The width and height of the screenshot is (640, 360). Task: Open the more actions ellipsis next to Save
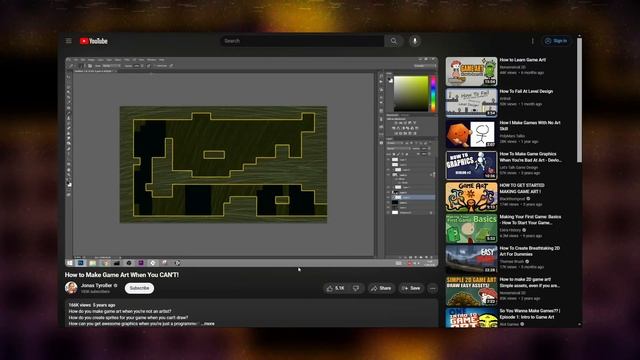433,288
